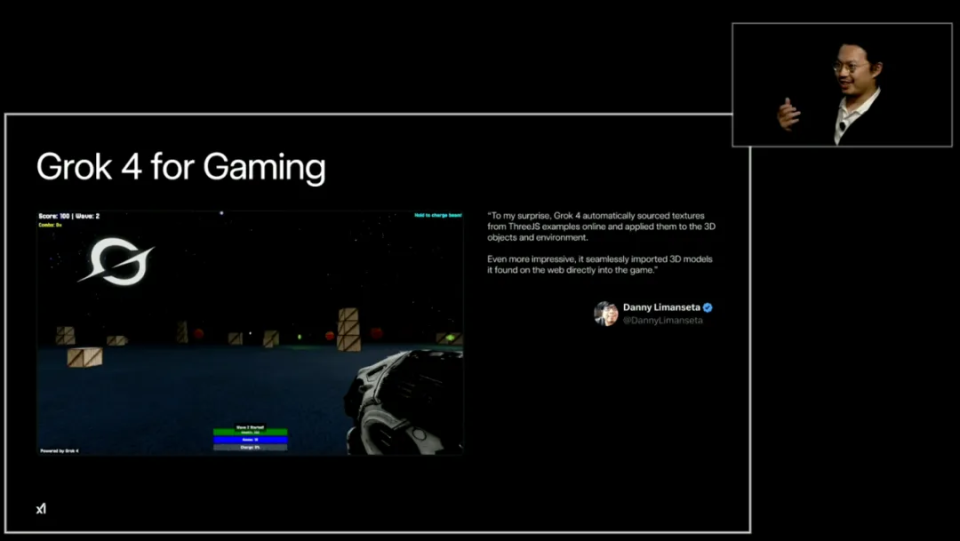
Task: Click the Danny Limanseta name link
Action: coord(661,307)
